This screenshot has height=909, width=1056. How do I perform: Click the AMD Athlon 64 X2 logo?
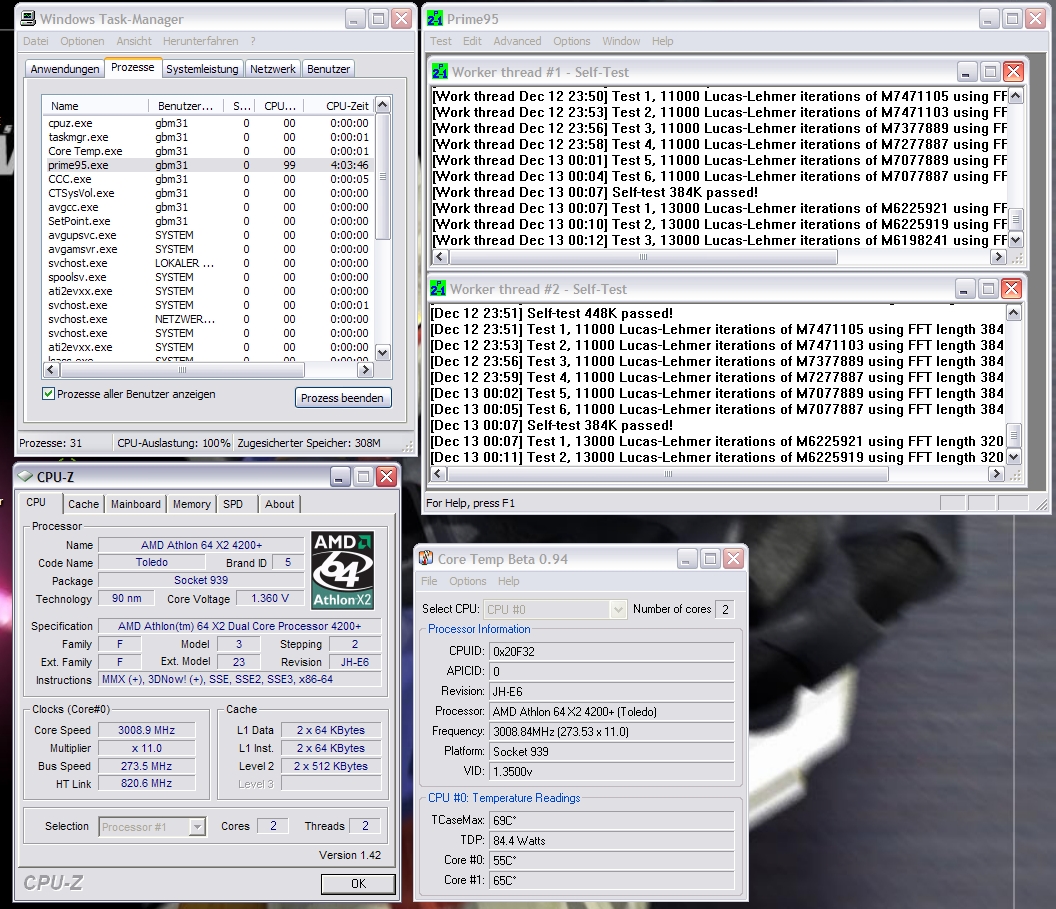[x=342, y=570]
